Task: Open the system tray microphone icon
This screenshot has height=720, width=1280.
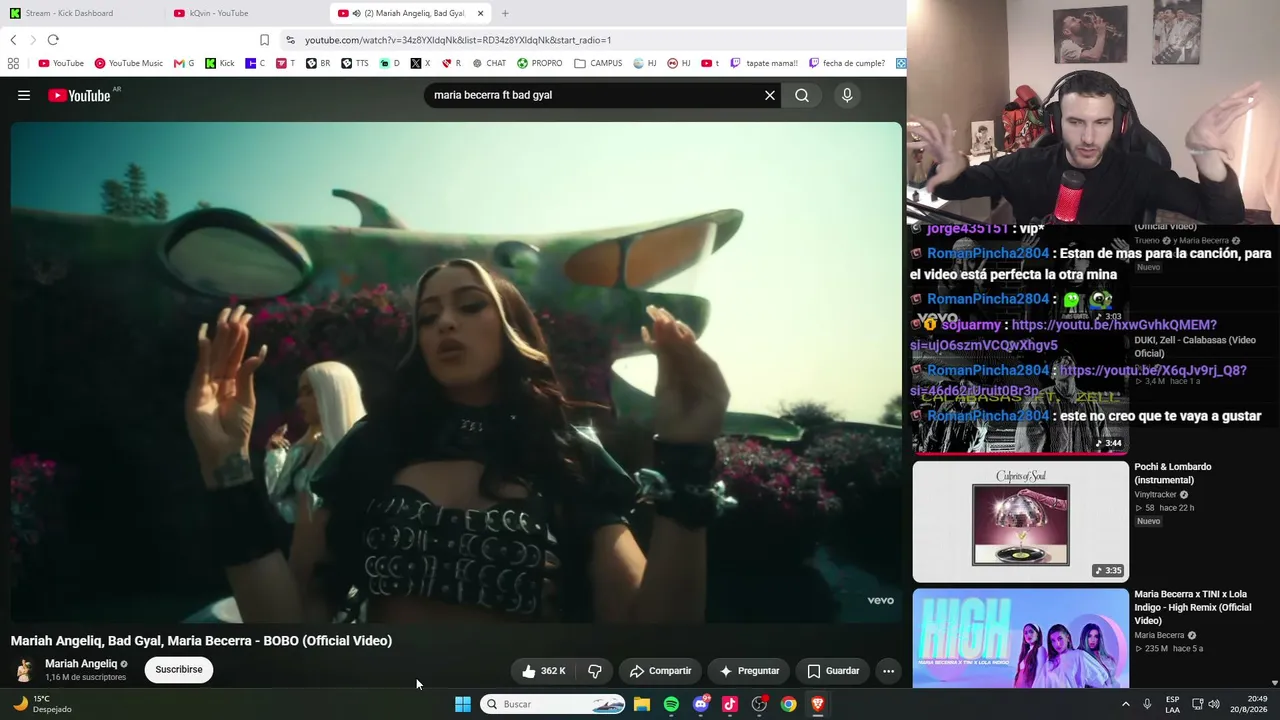Action: click(1147, 704)
